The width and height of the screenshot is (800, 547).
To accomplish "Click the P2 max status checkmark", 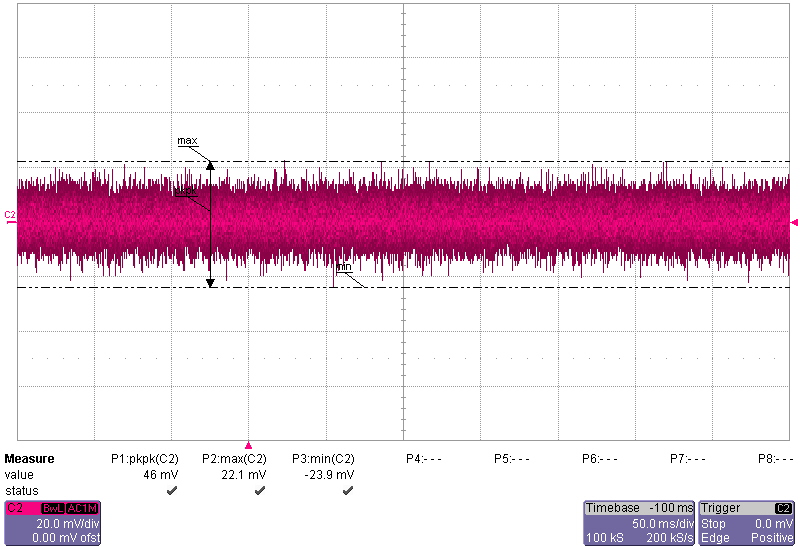I will [x=260, y=491].
